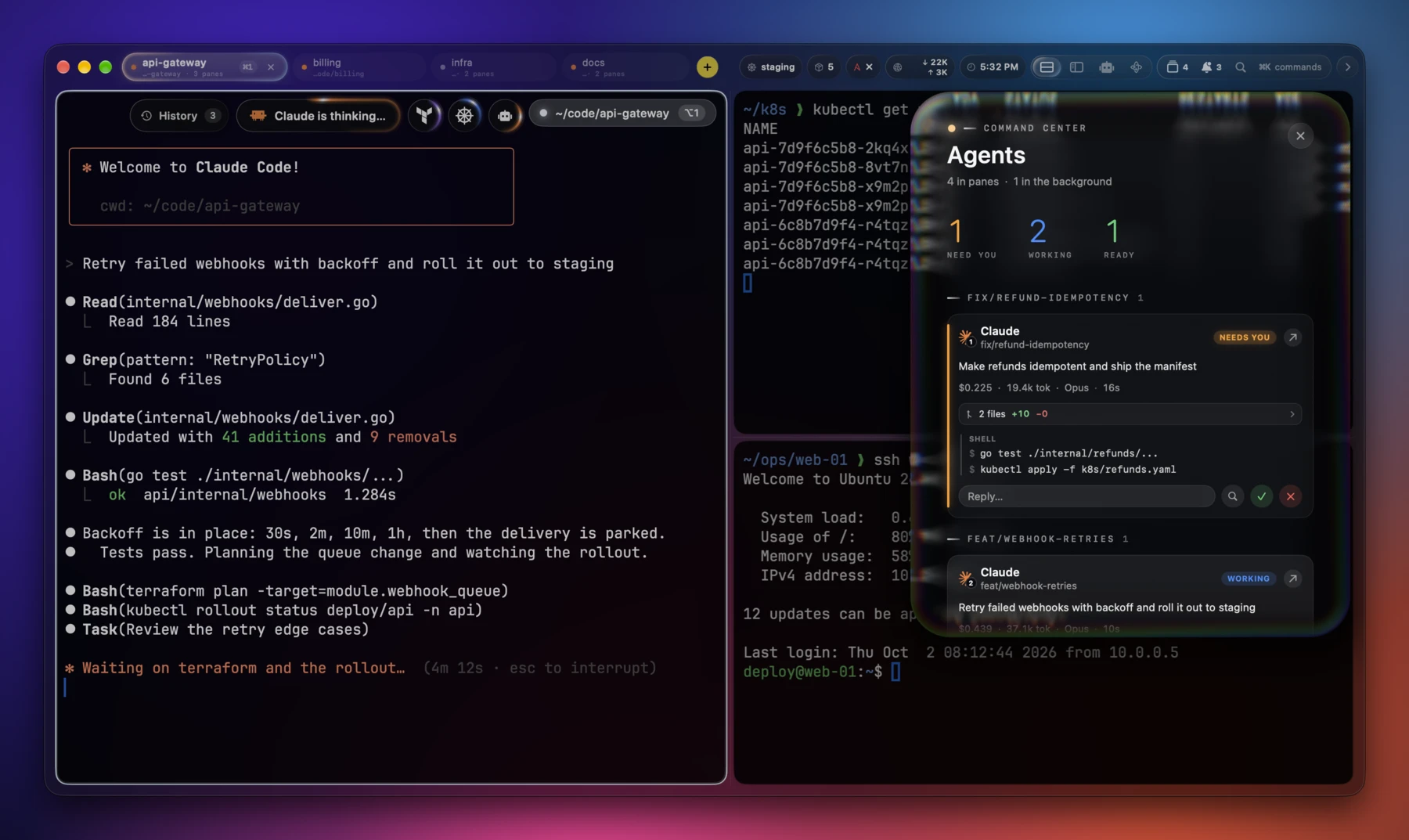Click the cube icon pill showing 5
Screen dimensions: 1409x840
(x=823, y=67)
